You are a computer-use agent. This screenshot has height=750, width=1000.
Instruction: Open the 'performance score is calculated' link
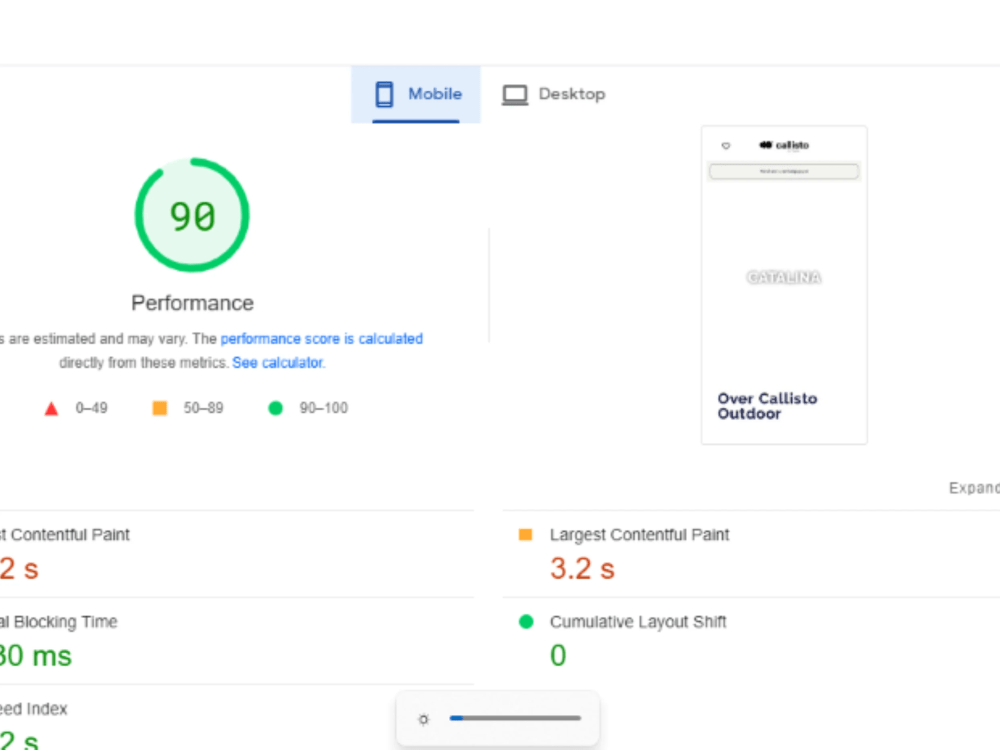click(x=321, y=339)
